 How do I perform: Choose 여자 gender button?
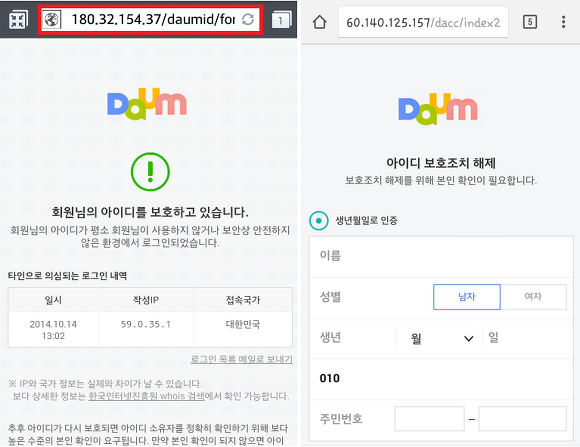[533, 297]
